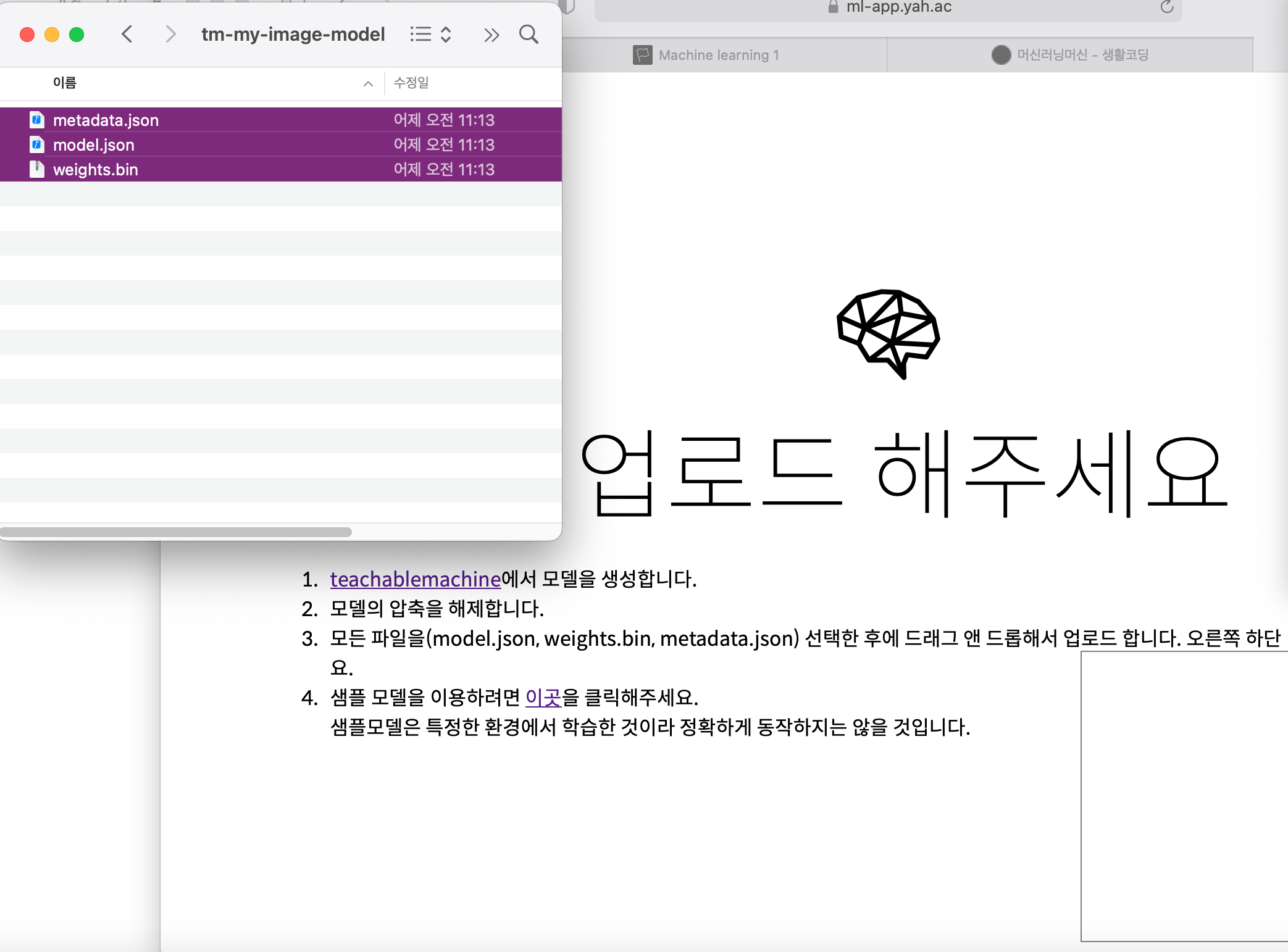Click the weights.bin file icon

click(37, 169)
